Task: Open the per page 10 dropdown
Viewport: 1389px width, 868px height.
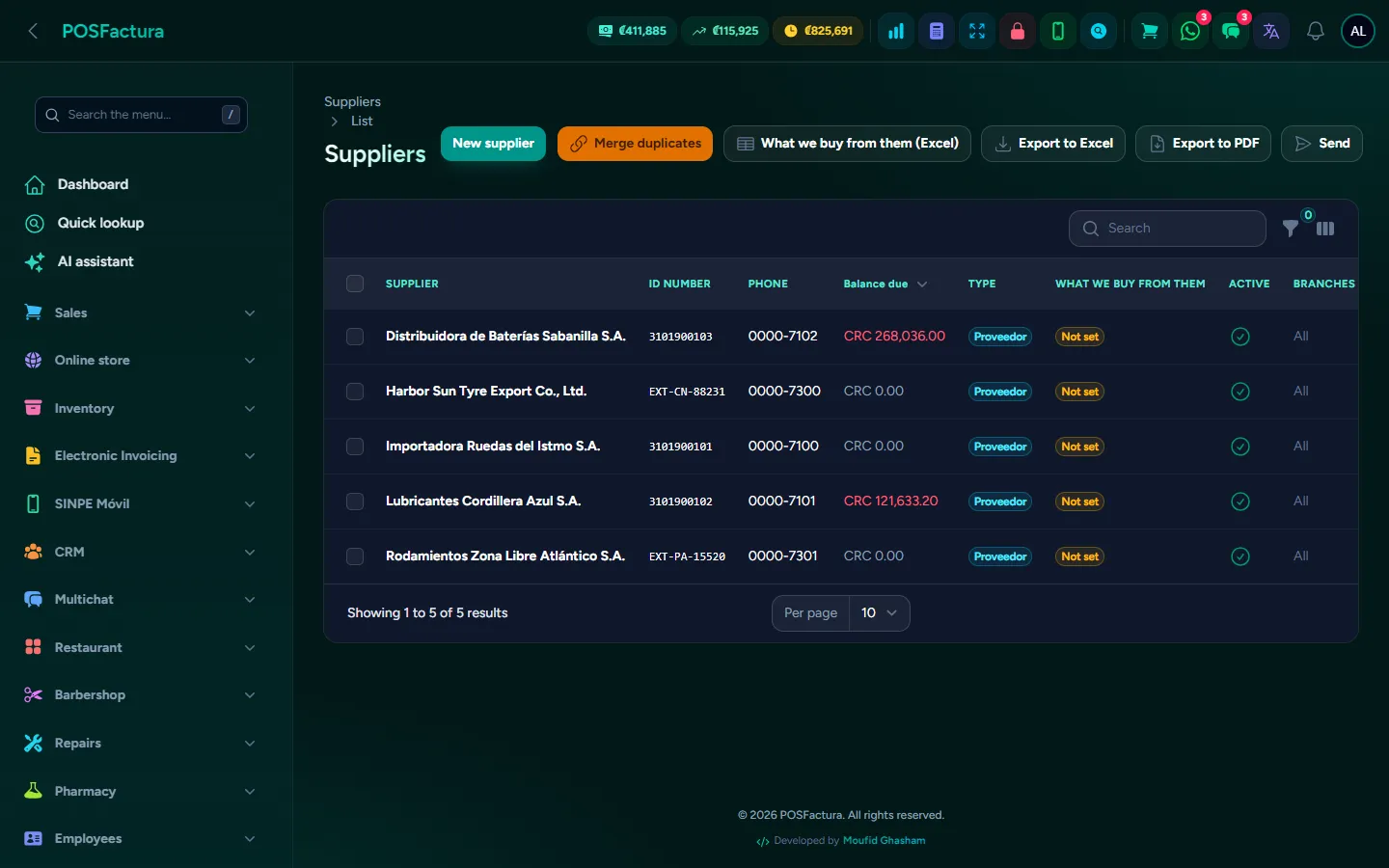Action: pyautogui.click(x=879, y=613)
